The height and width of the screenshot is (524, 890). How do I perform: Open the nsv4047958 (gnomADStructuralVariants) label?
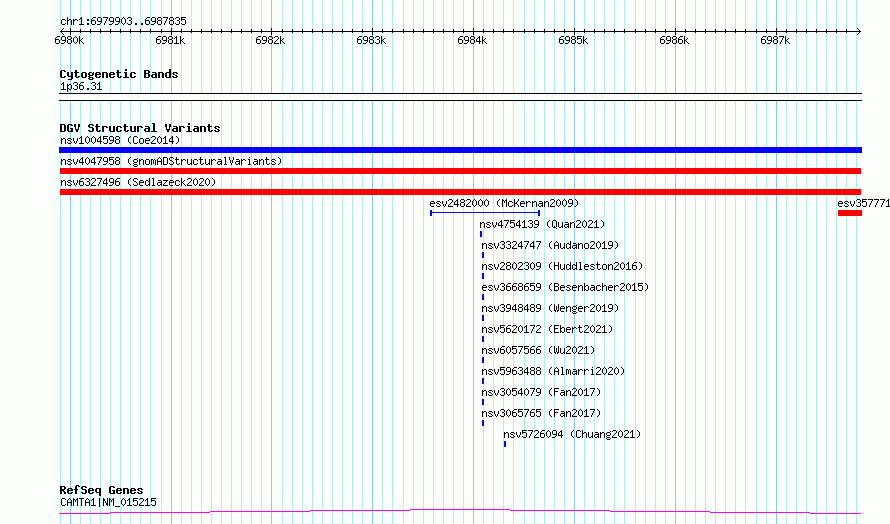pyautogui.click(x=171, y=161)
